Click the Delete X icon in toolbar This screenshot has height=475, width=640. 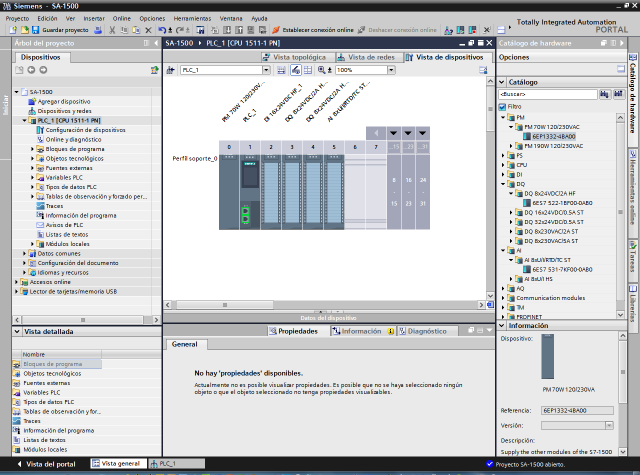point(148,30)
